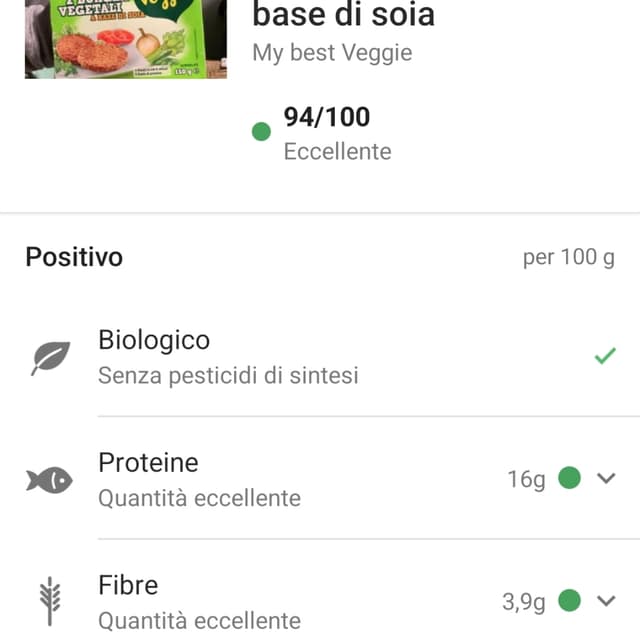Tap the 94/100 score text
The width and height of the screenshot is (640, 640).
click(327, 117)
